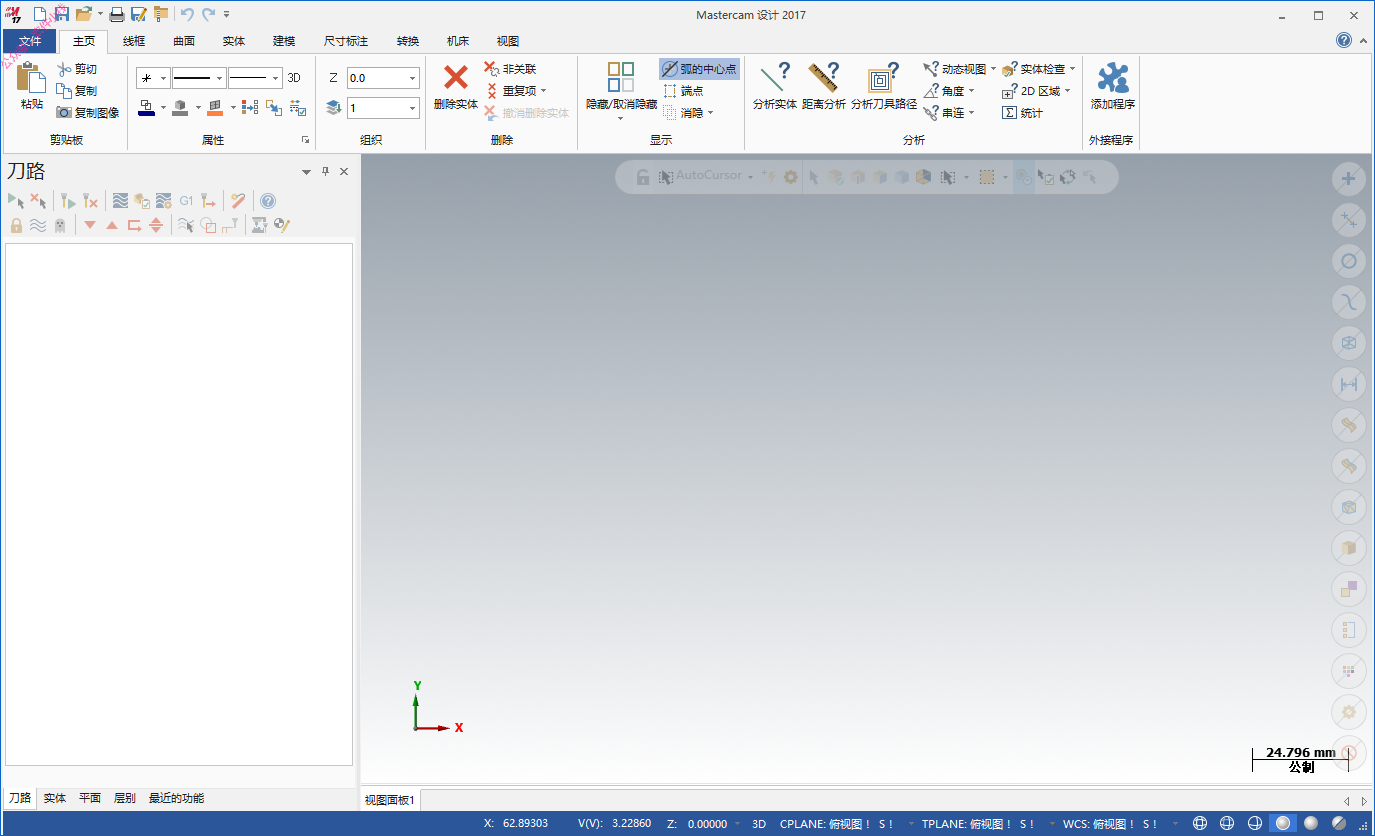The height and width of the screenshot is (836, 1375).
Task: Switch to the Machine (机床) ribbon tab
Action: 458,41
